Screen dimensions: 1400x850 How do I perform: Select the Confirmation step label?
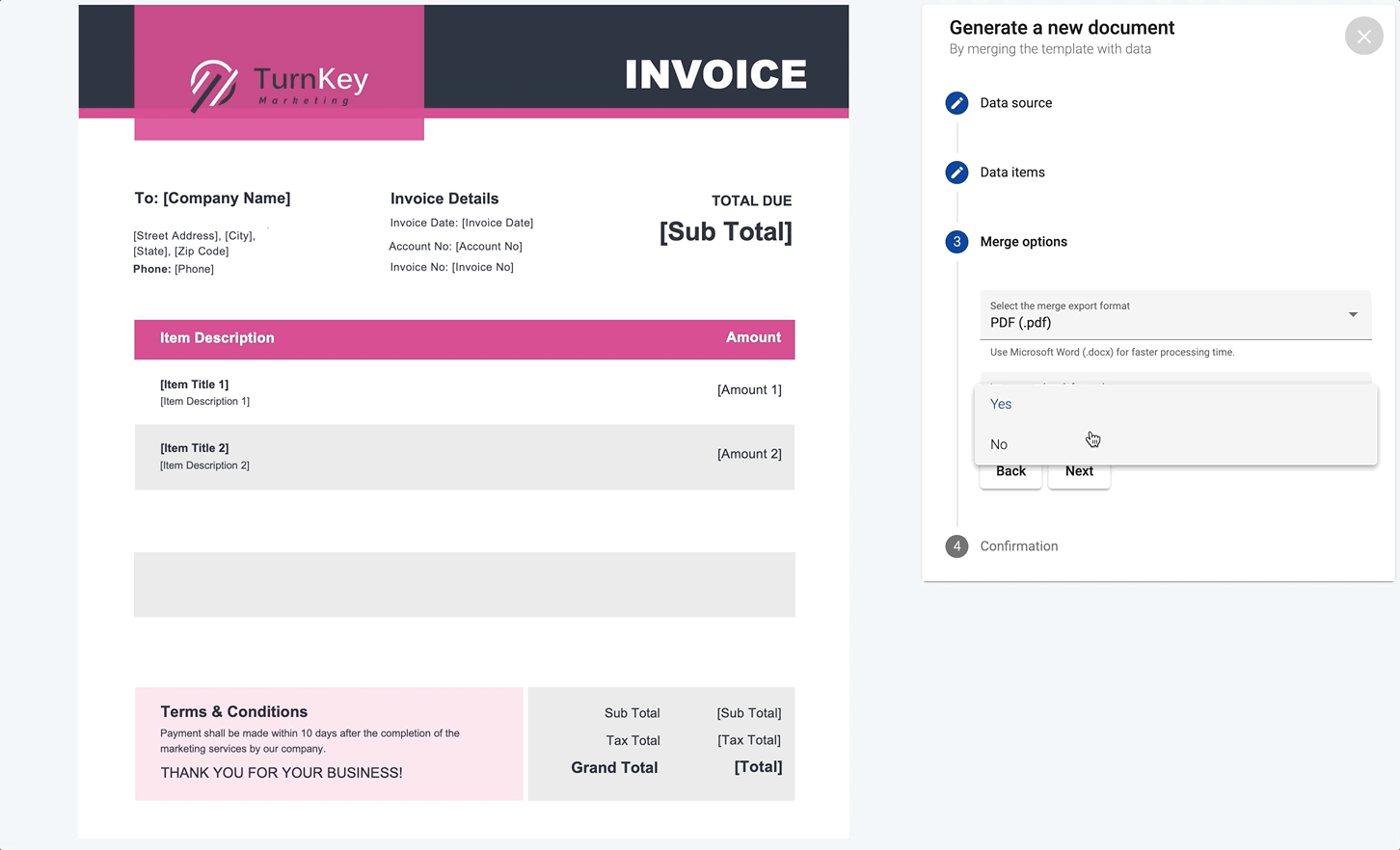[1019, 546]
